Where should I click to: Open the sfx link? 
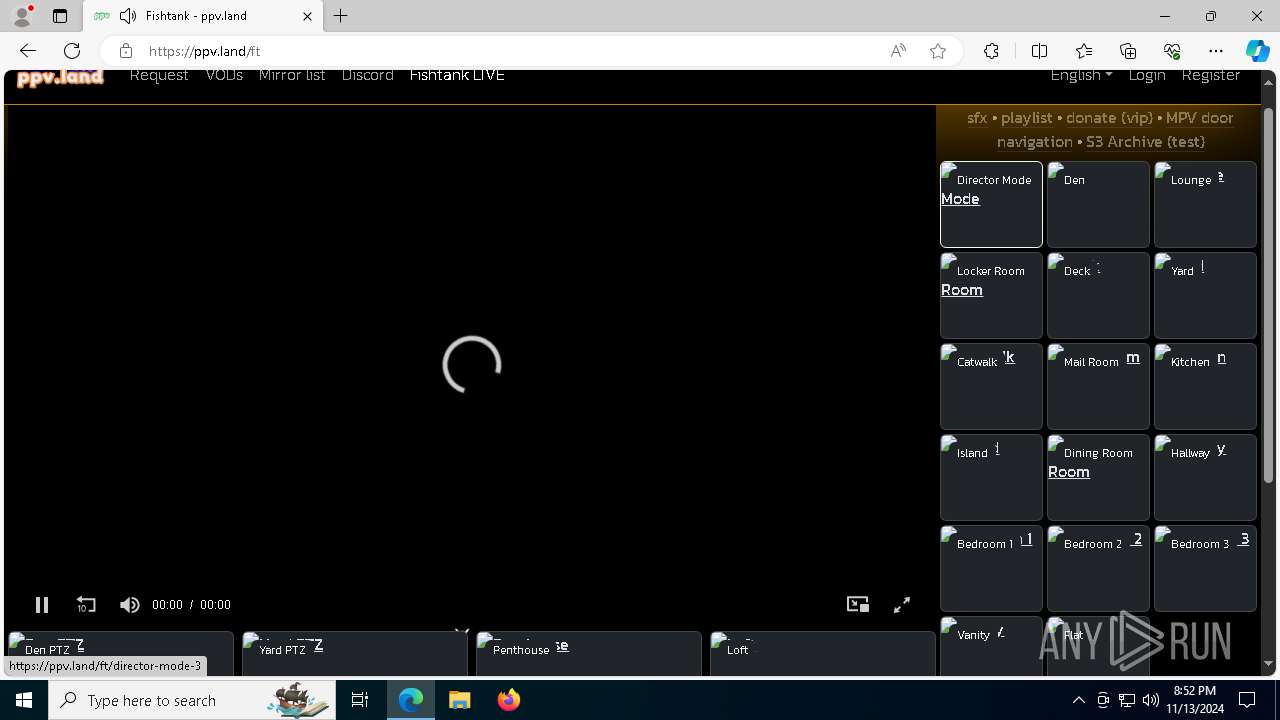pos(977,118)
